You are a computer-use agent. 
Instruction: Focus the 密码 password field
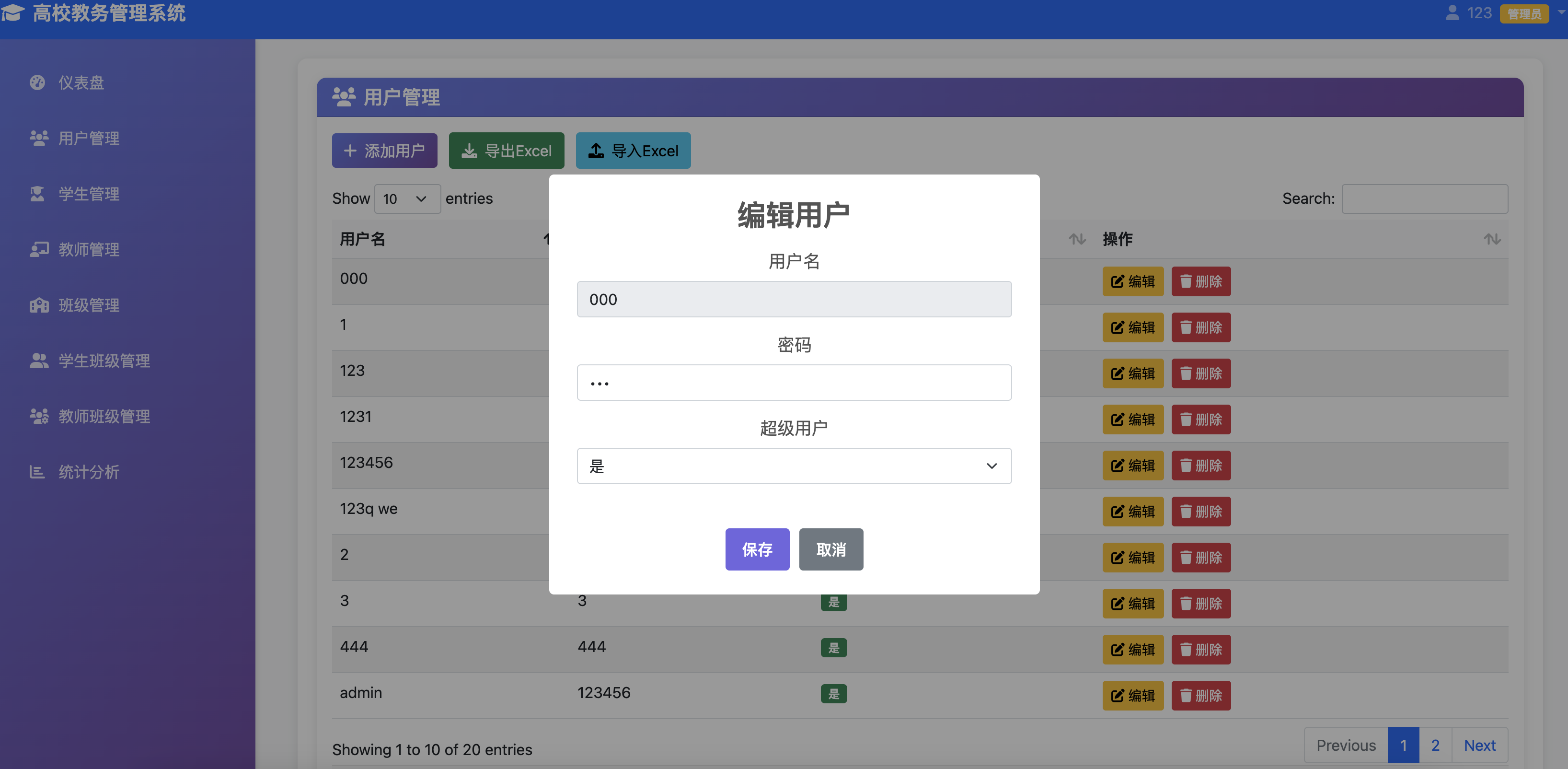(x=794, y=383)
